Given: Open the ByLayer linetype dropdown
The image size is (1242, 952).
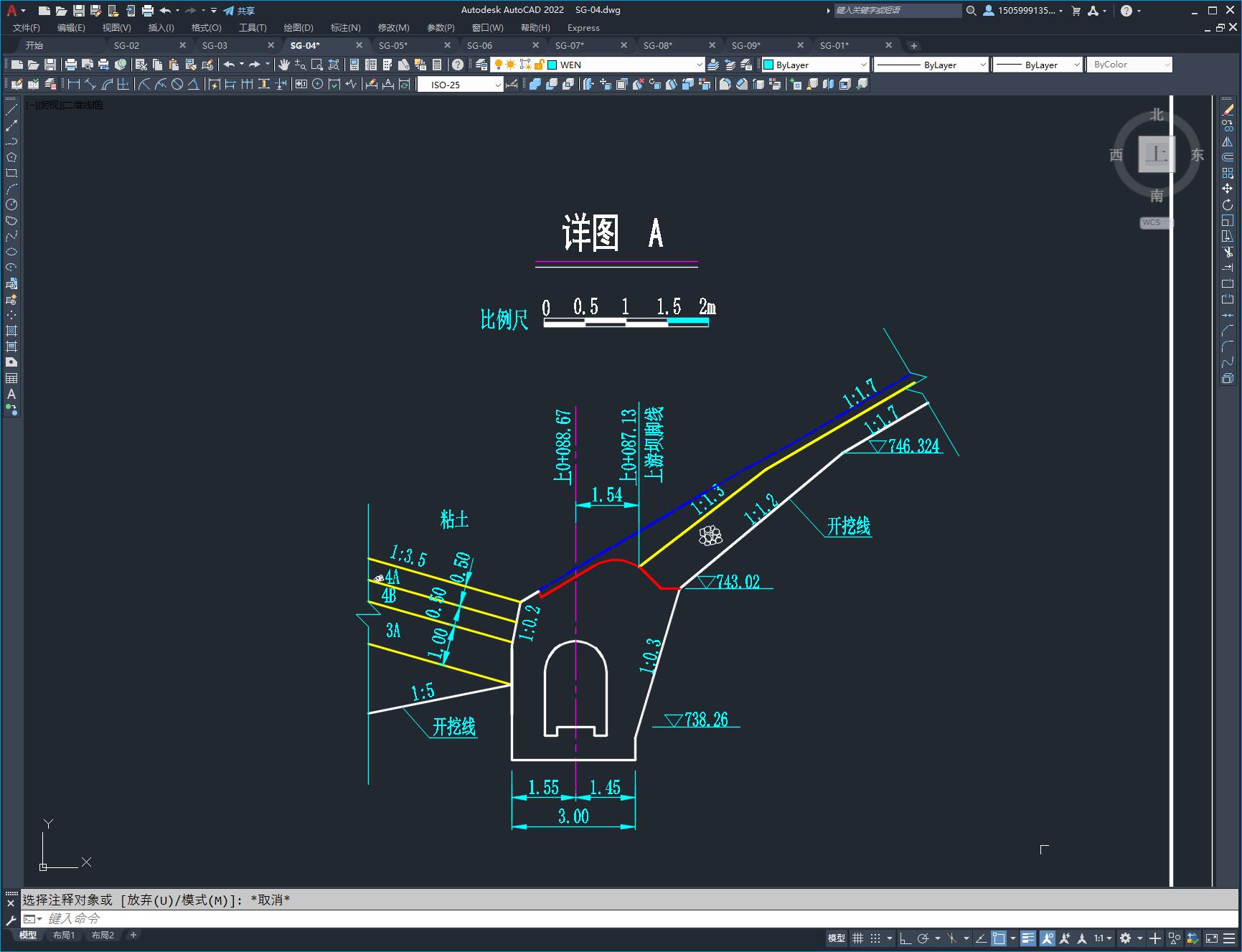Looking at the screenshot, I should click(x=931, y=65).
